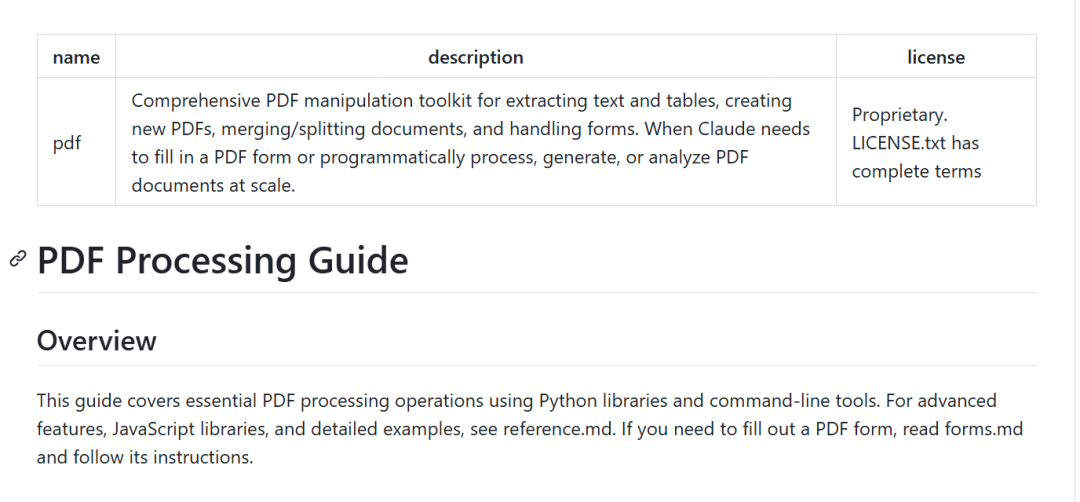Click the anchor link icon beside PDF Processing Guide
Image resolution: width=1080 pixels, height=502 pixels.
tap(18, 259)
